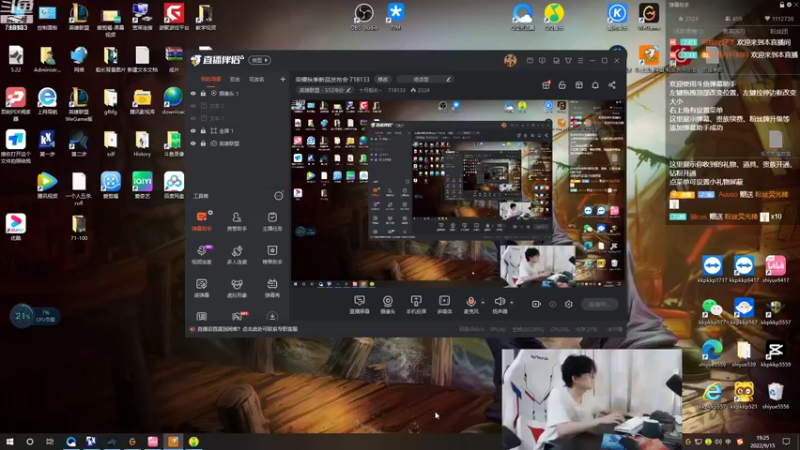
Task: Select the 双击 scene tab
Action: pyautogui.click(x=235, y=79)
